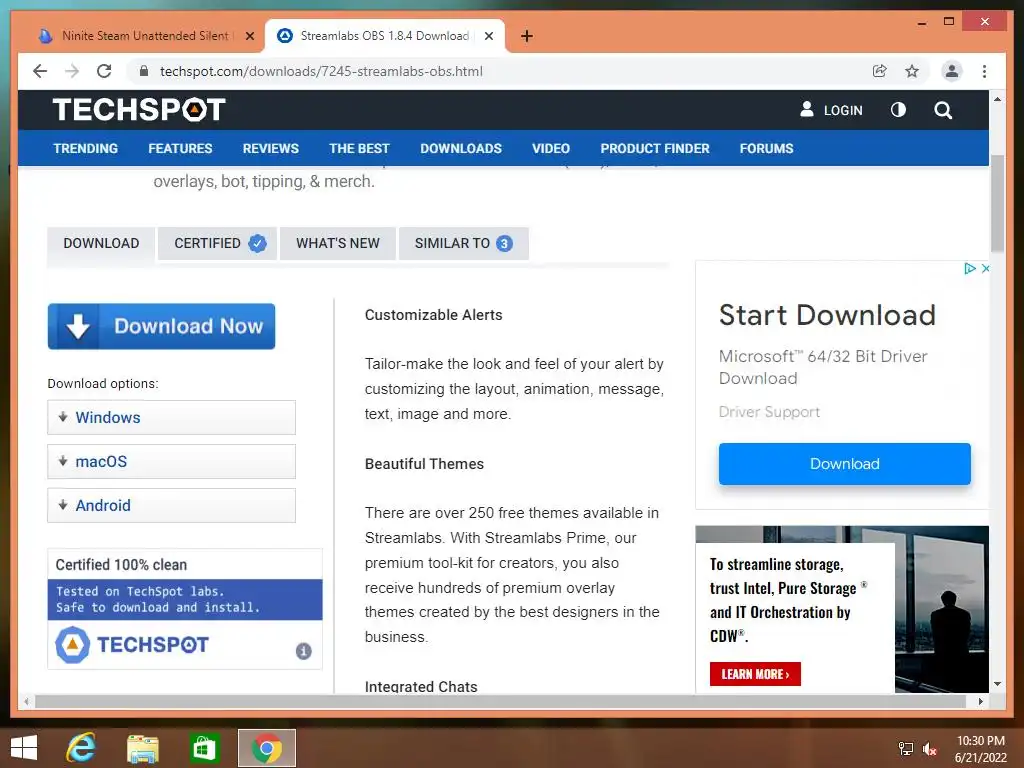
Task: Open File Explorer from the taskbar
Action: click(142, 748)
